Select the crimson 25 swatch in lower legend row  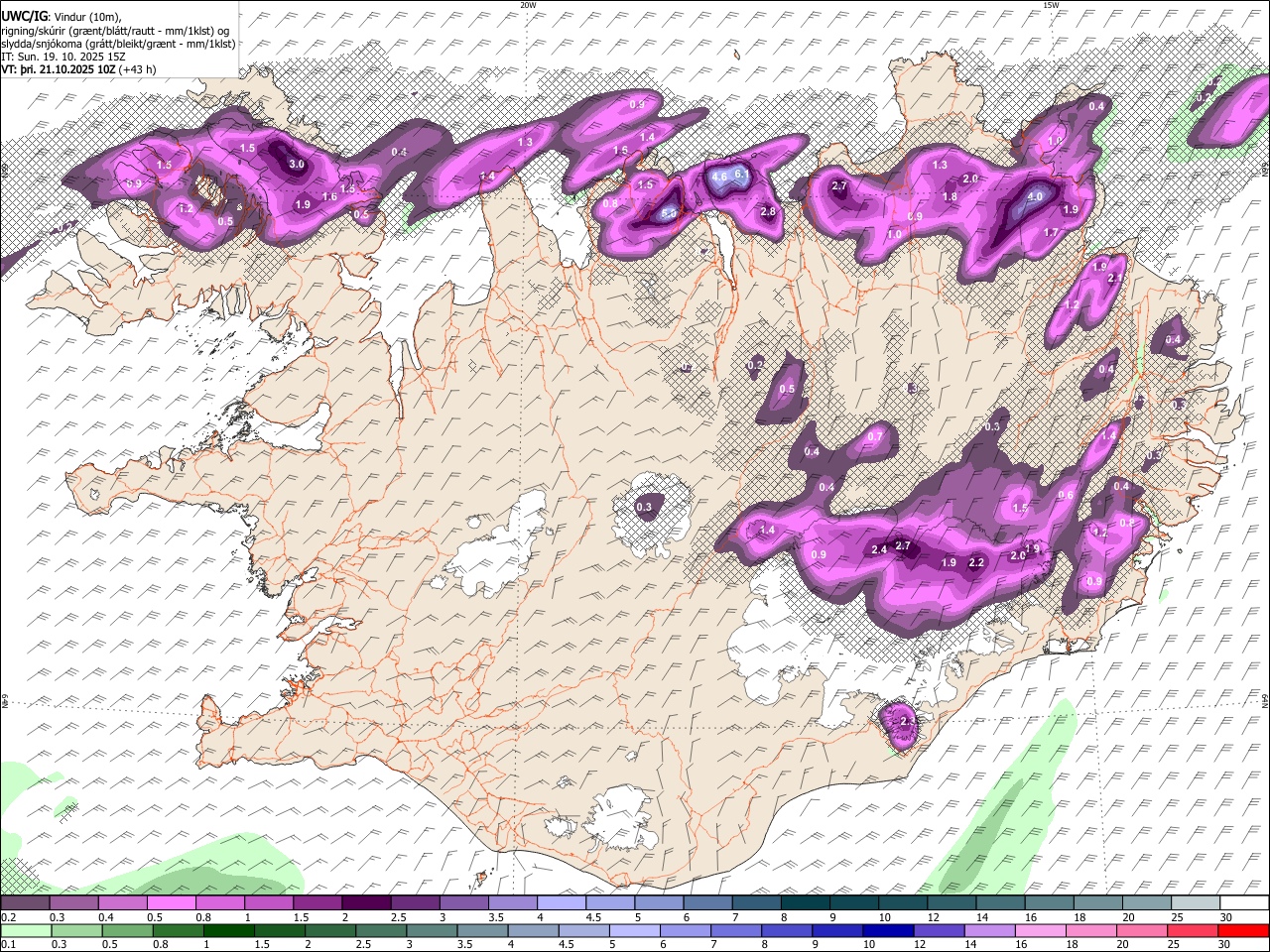pyautogui.click(x=1194, y=930)
